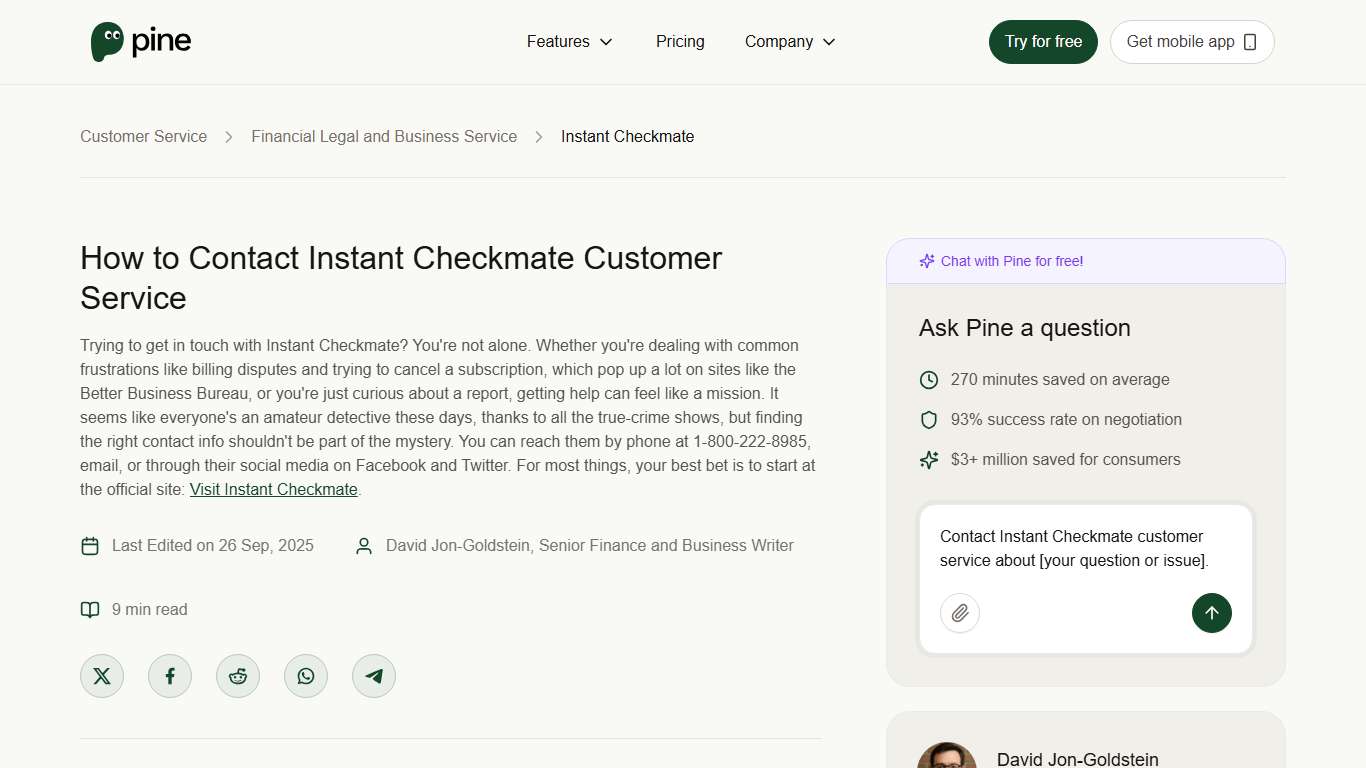Submit the question with the arrow button
Image resolution: width=1366 pixels, height=768 pixels.
coord(1212,613)
